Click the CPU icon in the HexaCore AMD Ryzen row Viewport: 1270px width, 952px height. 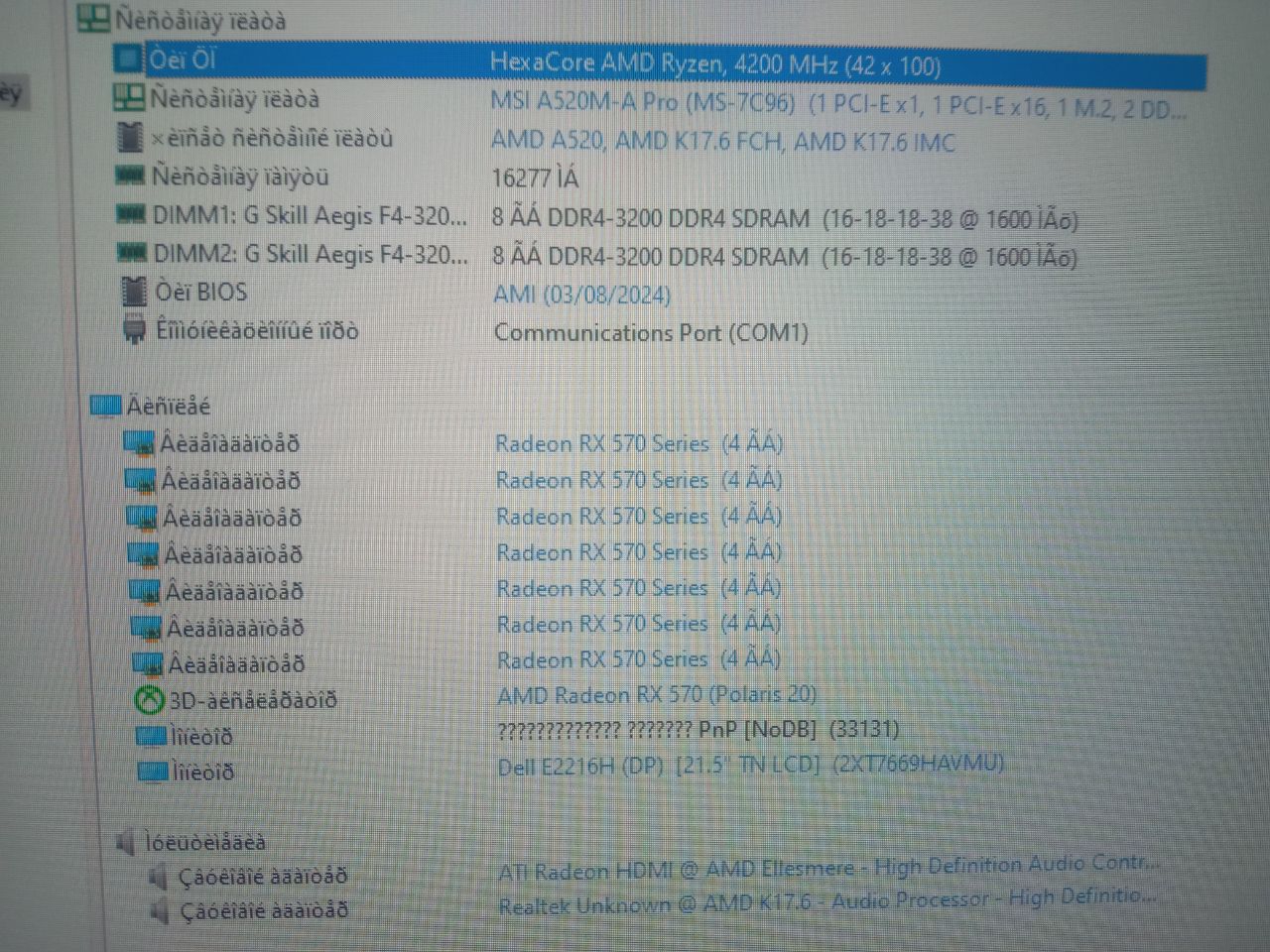[128, 59]
